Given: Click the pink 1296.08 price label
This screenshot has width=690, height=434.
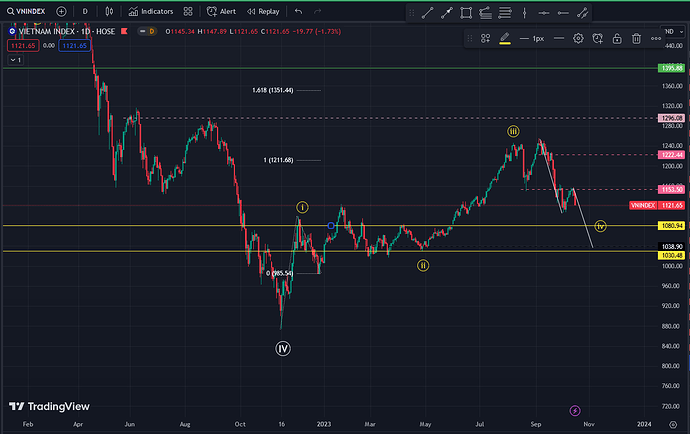Looking at the screenshot, I should (671, 118).
